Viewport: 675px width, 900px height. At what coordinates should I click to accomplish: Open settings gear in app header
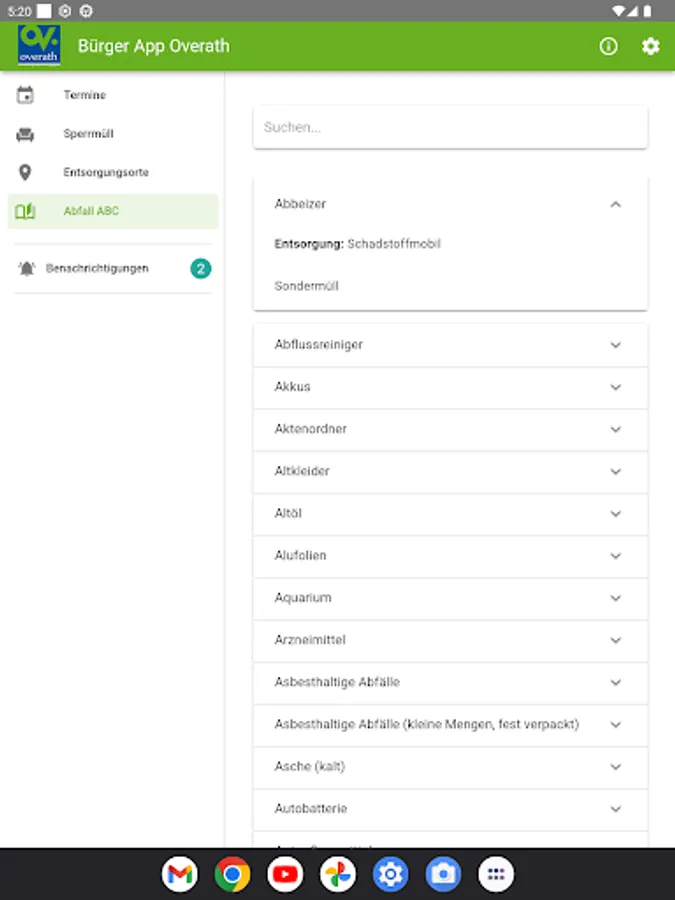coord(651,46)
